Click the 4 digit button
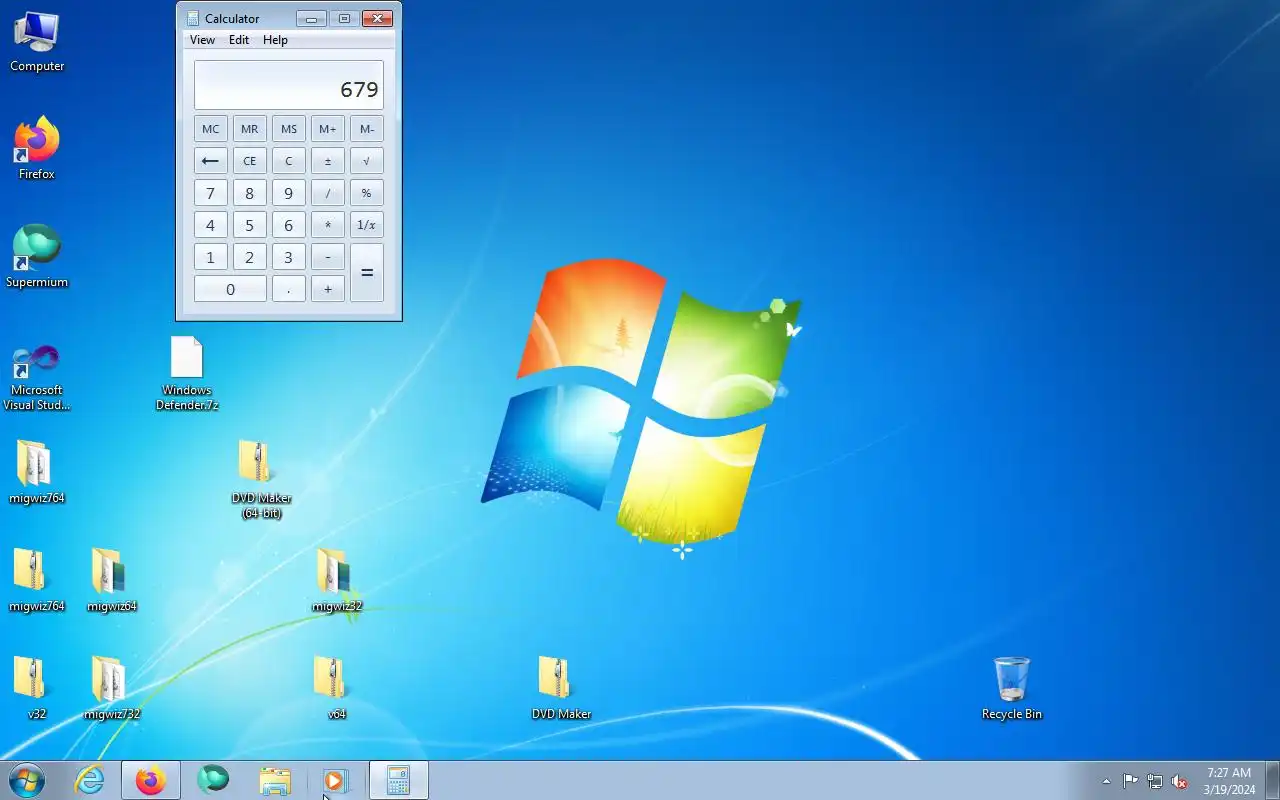Screen dimensions: 1280x800 (210, 225)
